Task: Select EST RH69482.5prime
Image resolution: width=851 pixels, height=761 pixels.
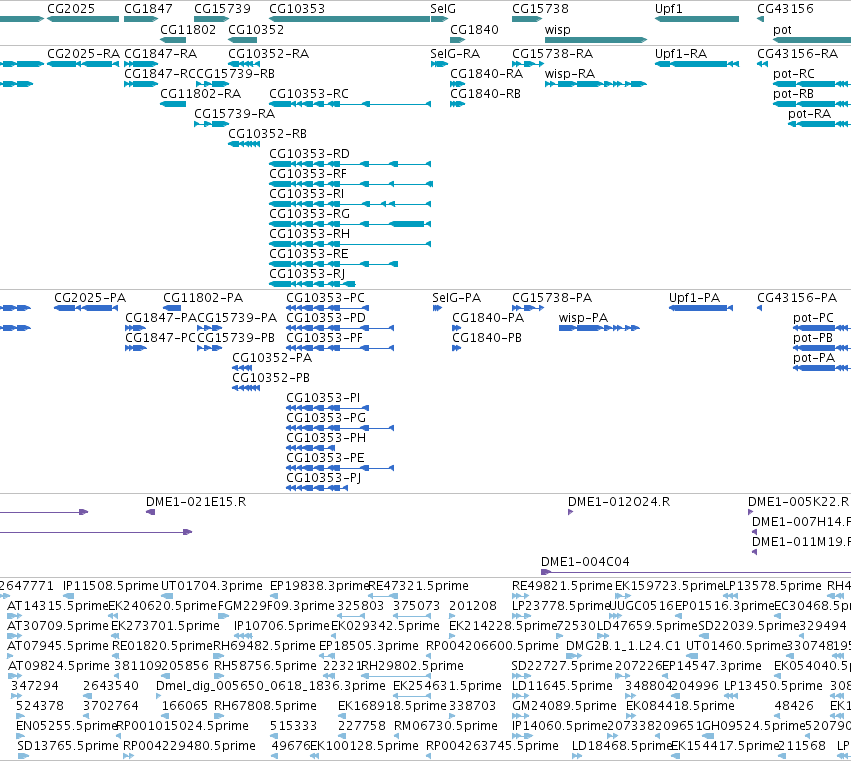Action: click(x=219, y=656)
